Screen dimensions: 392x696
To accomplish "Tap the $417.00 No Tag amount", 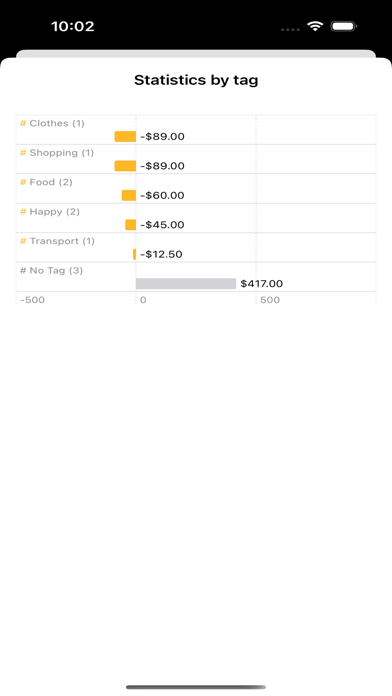I will tap(261, 284).
